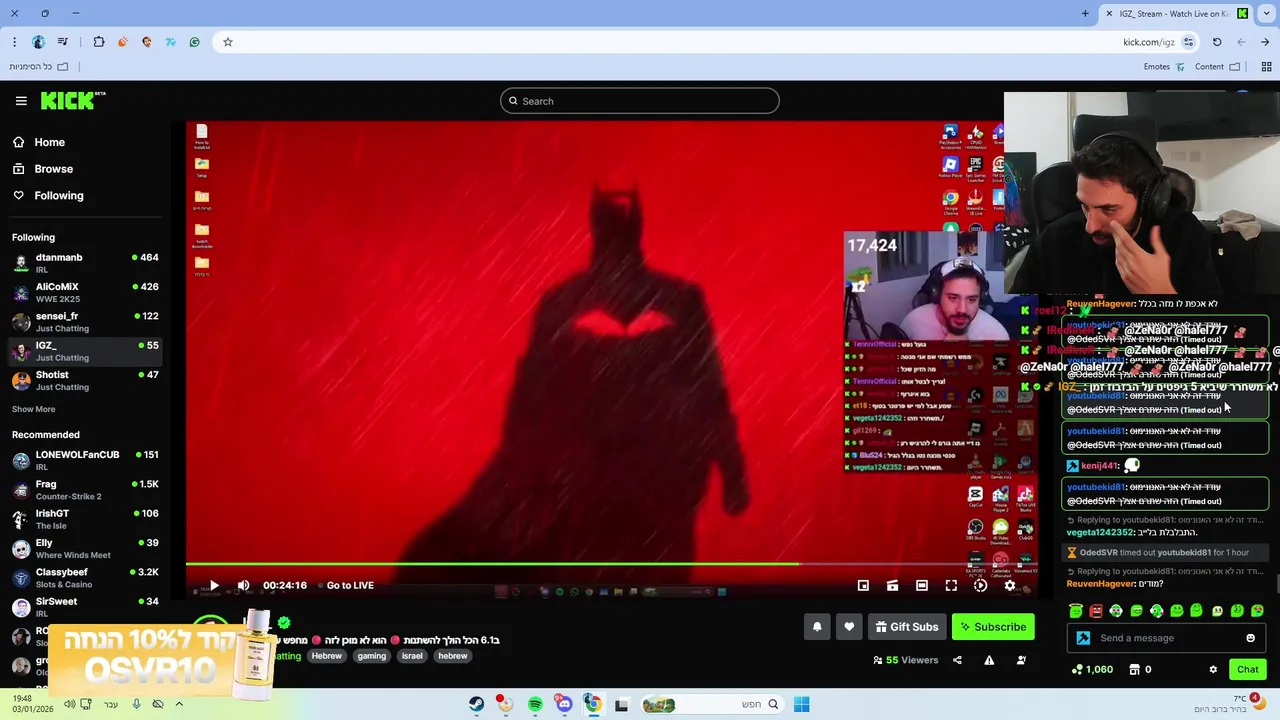Open the Grammarly extension icon
This screenshot has height=720, width=1280.
(194, 42)
